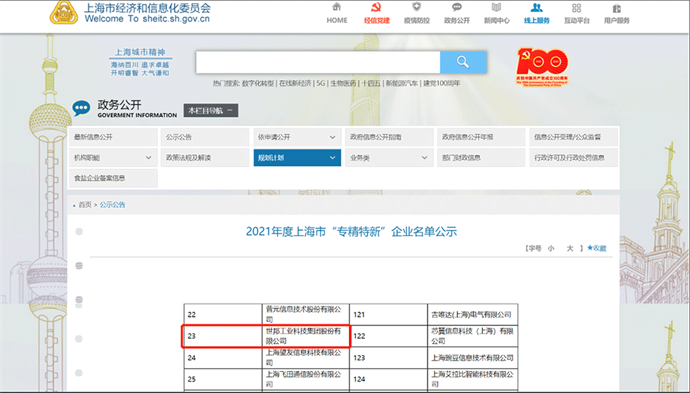
Task: Click hot search term 新能源汽车
Action: [402, 83]
